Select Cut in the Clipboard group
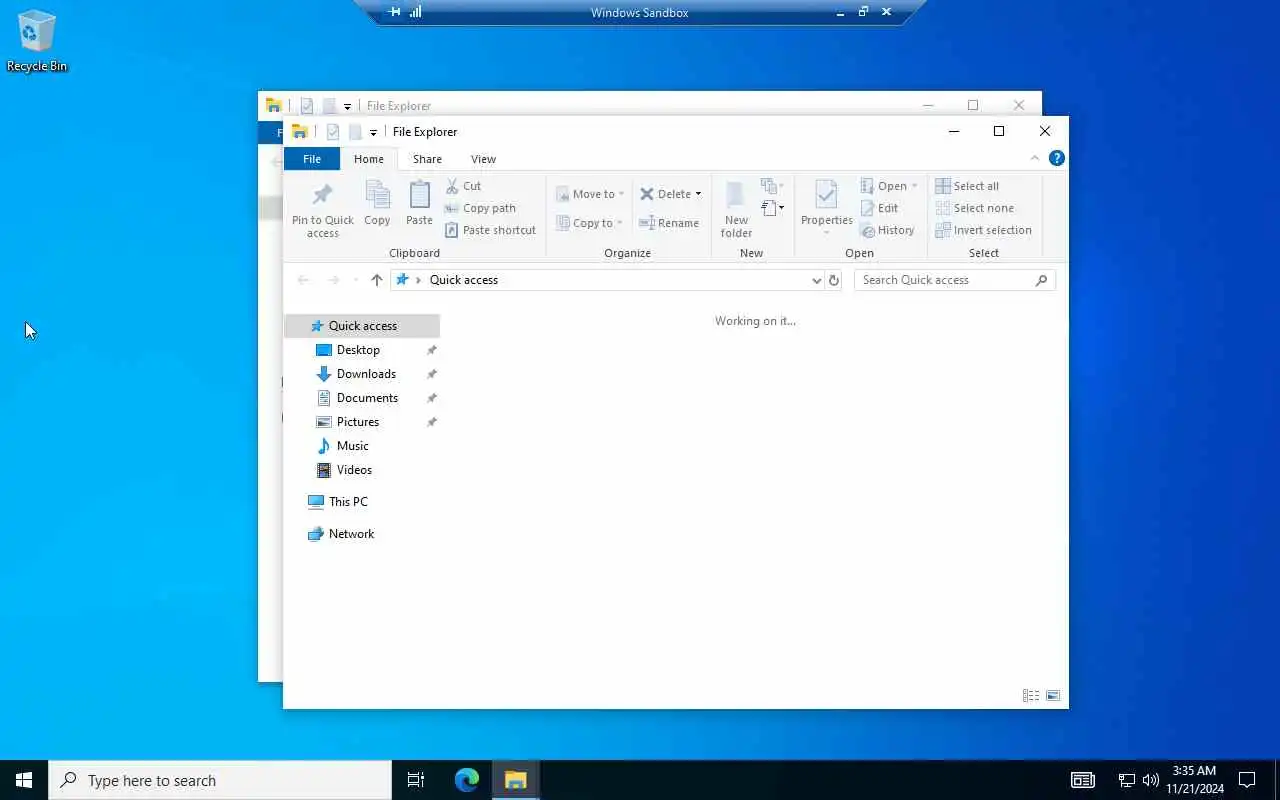The image size is (1280, 800). click(x=463, y=186)
